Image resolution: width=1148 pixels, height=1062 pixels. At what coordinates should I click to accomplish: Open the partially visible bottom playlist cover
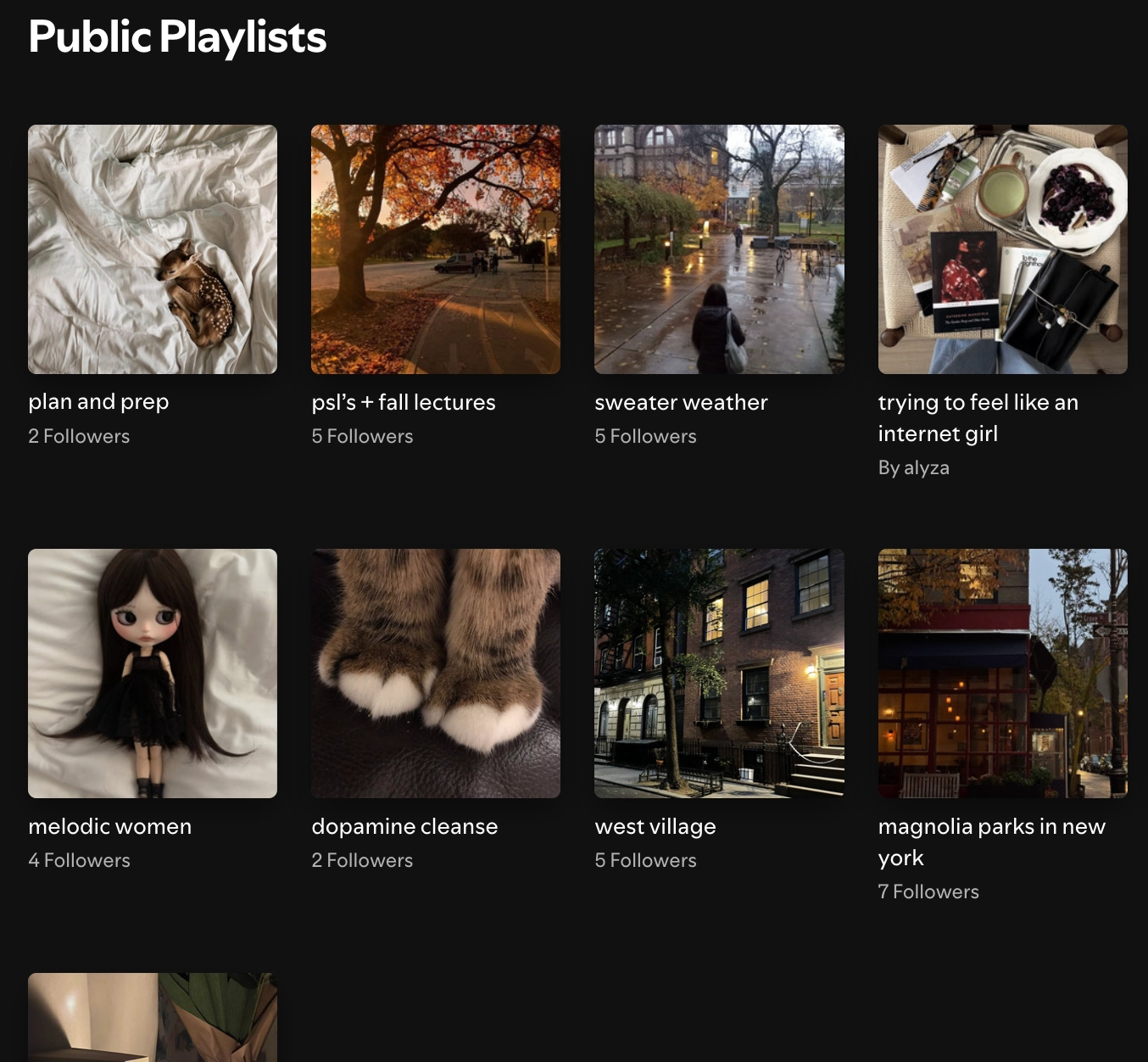pos(153,1017)
